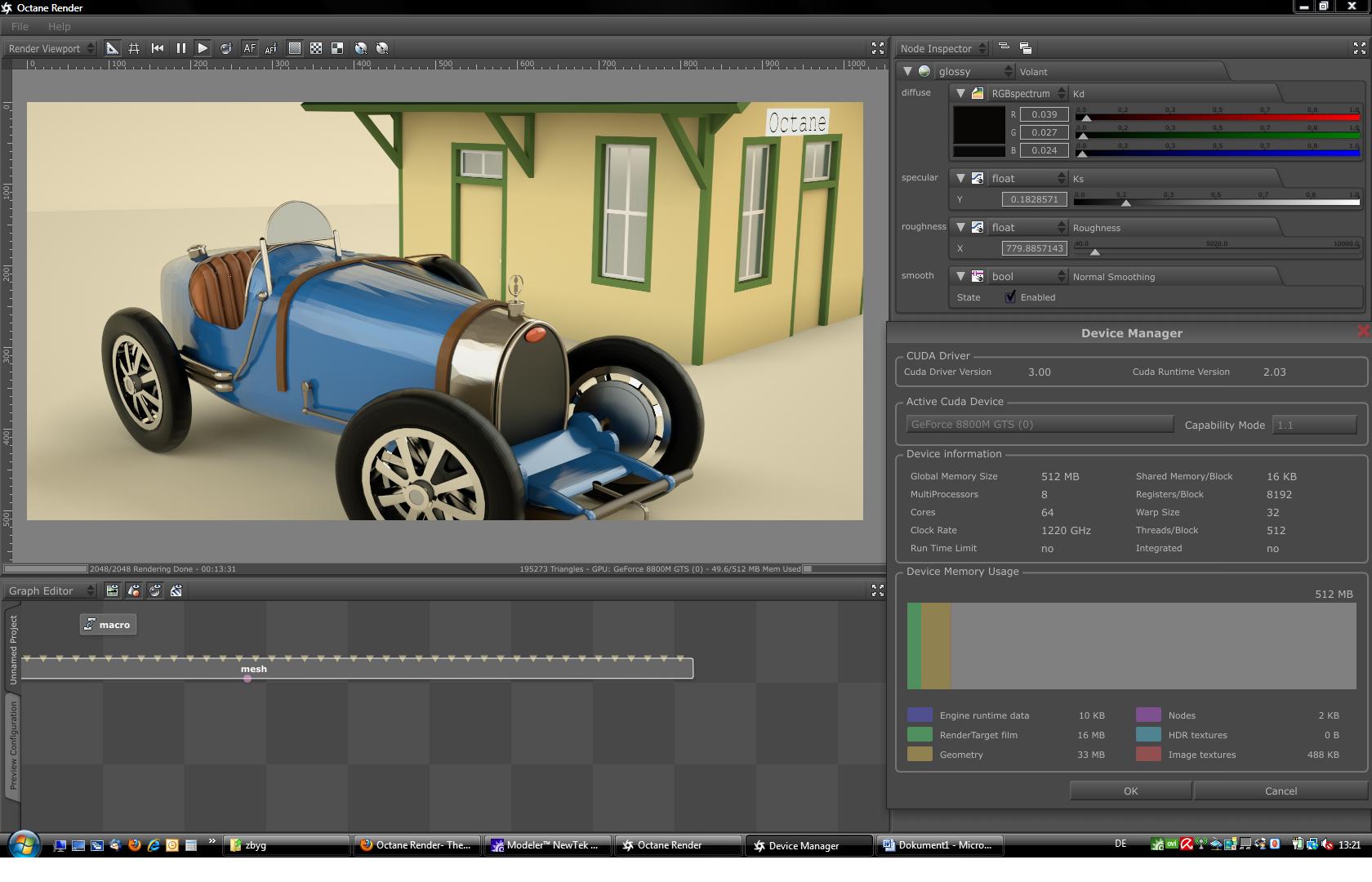Click the macro node in graph
The width and height of the screenshot is (1372, 882).
click(108, 625)
